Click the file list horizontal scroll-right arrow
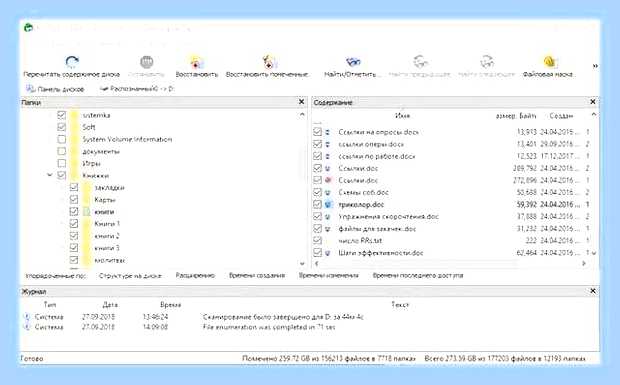 point(584,263)
